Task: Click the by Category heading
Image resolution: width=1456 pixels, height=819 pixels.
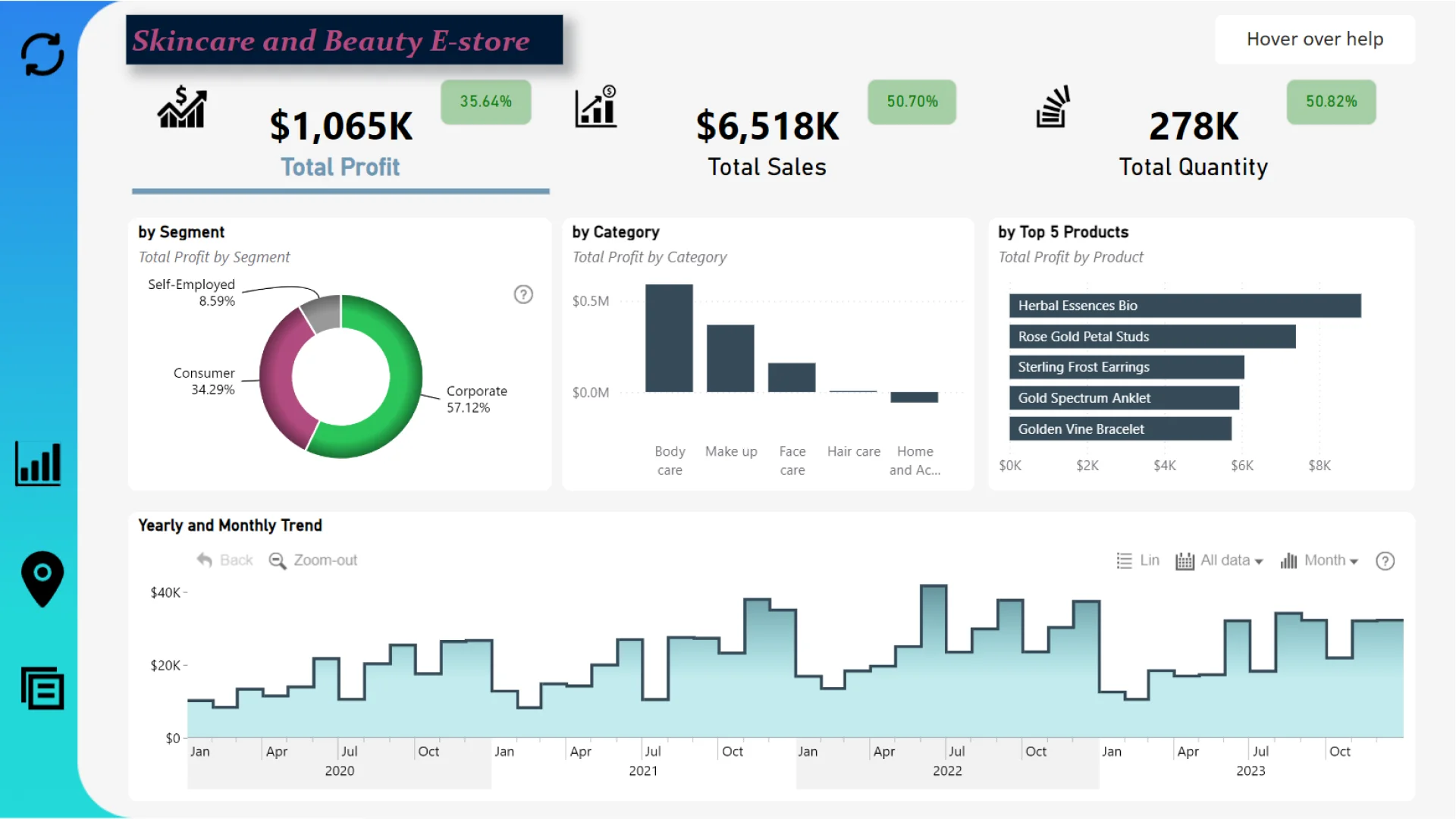Action: pyautogui.click(x=616, y=232)
